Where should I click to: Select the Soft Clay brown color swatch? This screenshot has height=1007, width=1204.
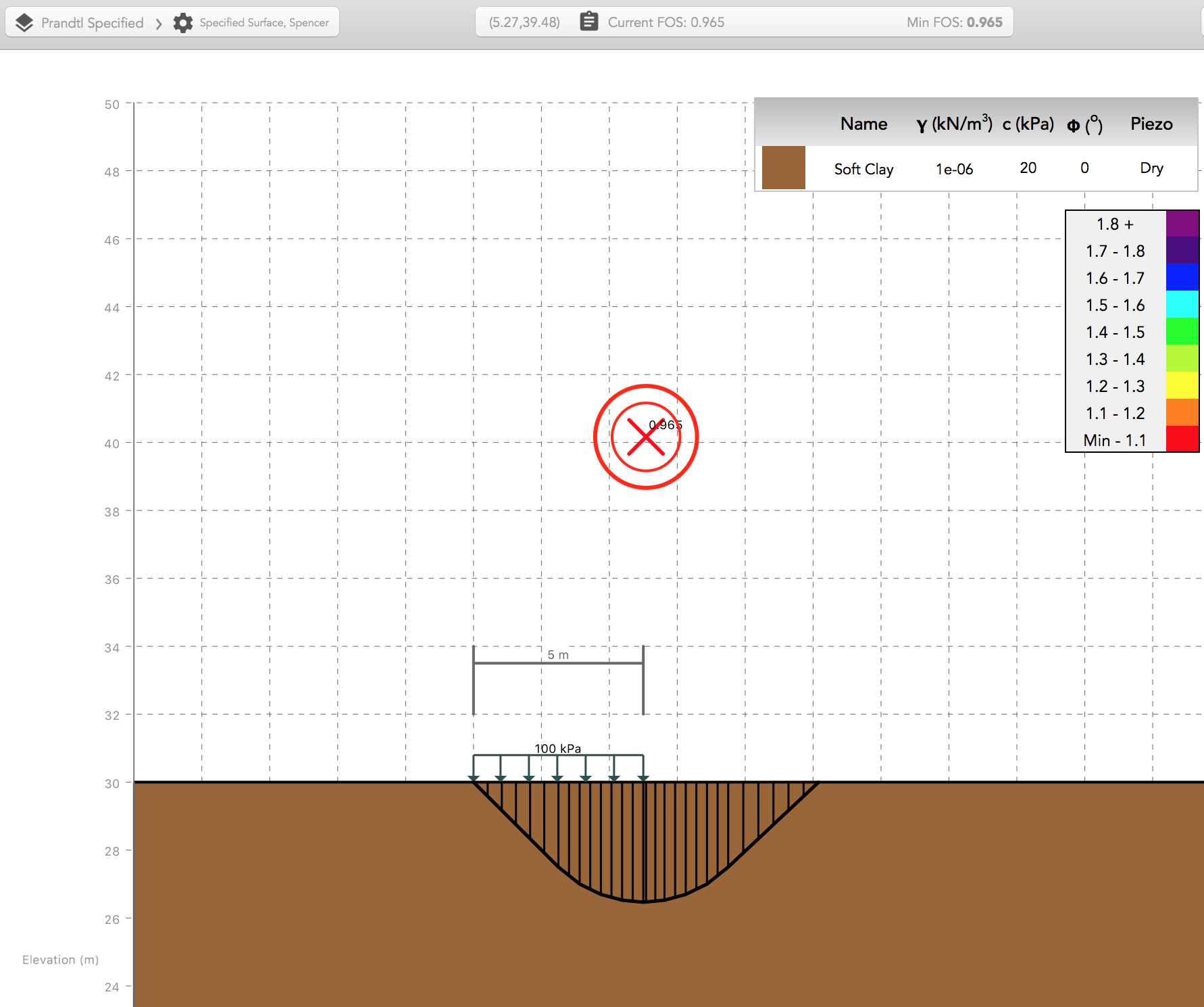tap(784, 168)
